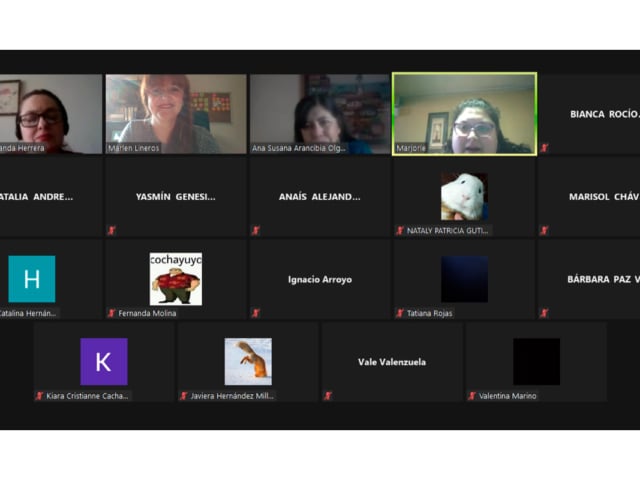
Task: Select Marjorie's highlighted active speaker video
Action: pyautogui.click(x=464, y=114)
